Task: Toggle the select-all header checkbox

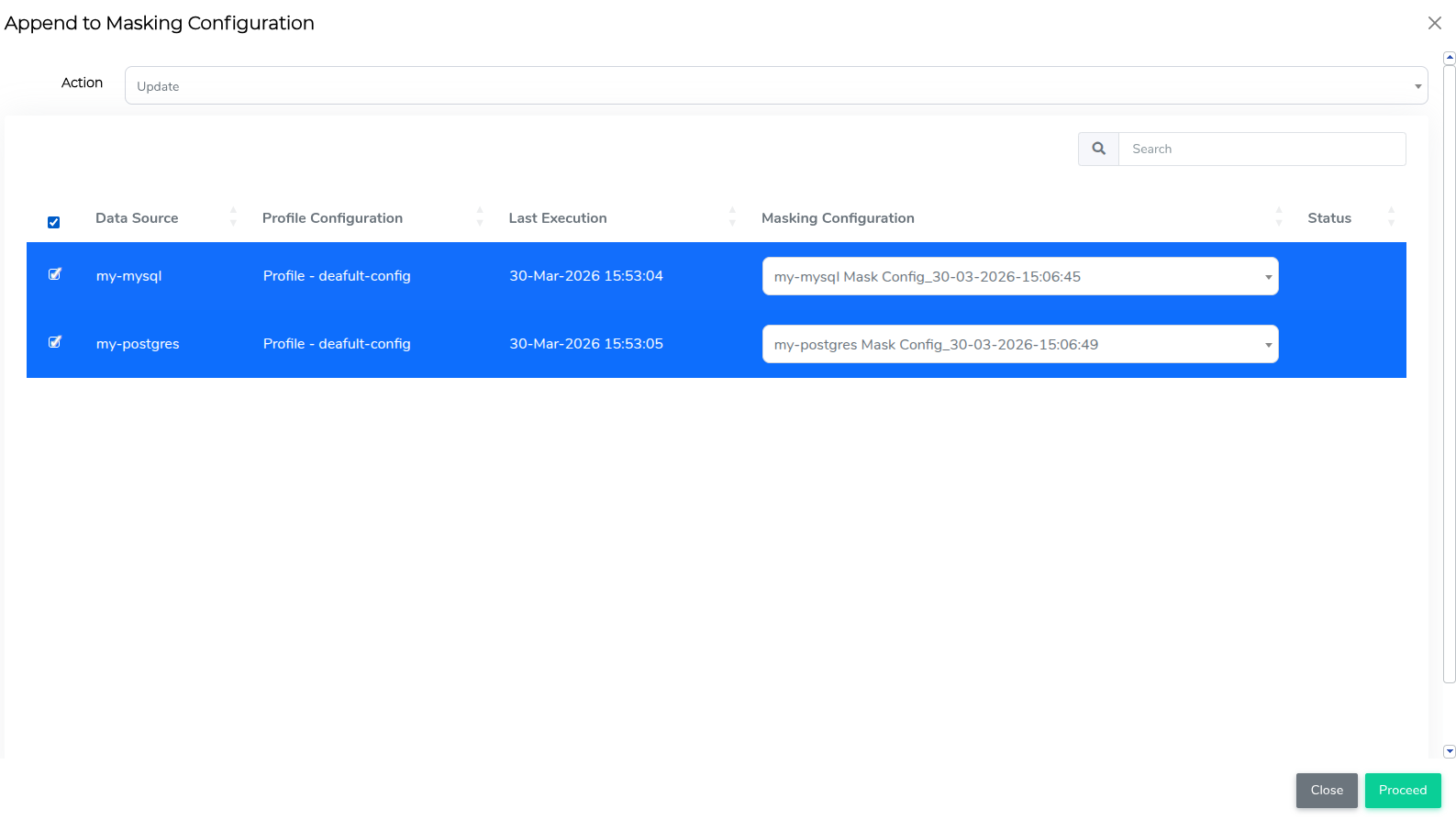Action: coord(54,222)
